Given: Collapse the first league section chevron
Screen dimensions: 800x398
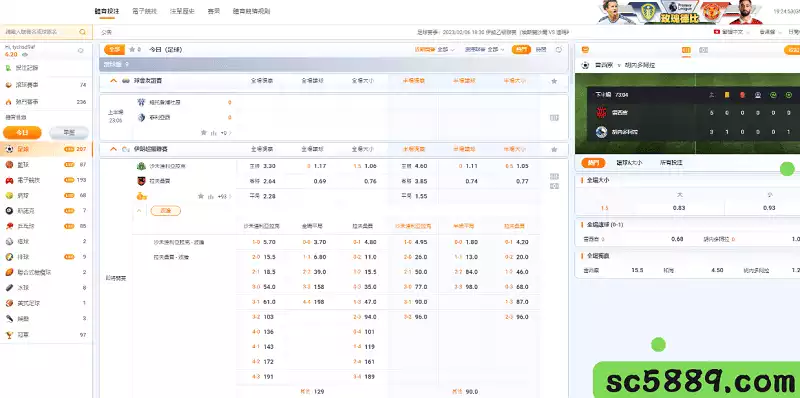Looking at the screenshot, I should (113, 81).
